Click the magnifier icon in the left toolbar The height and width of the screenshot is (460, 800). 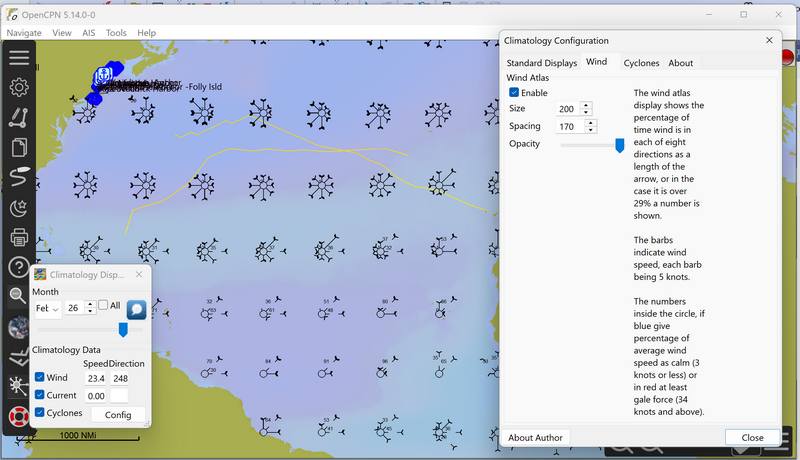tap(18, 295)
